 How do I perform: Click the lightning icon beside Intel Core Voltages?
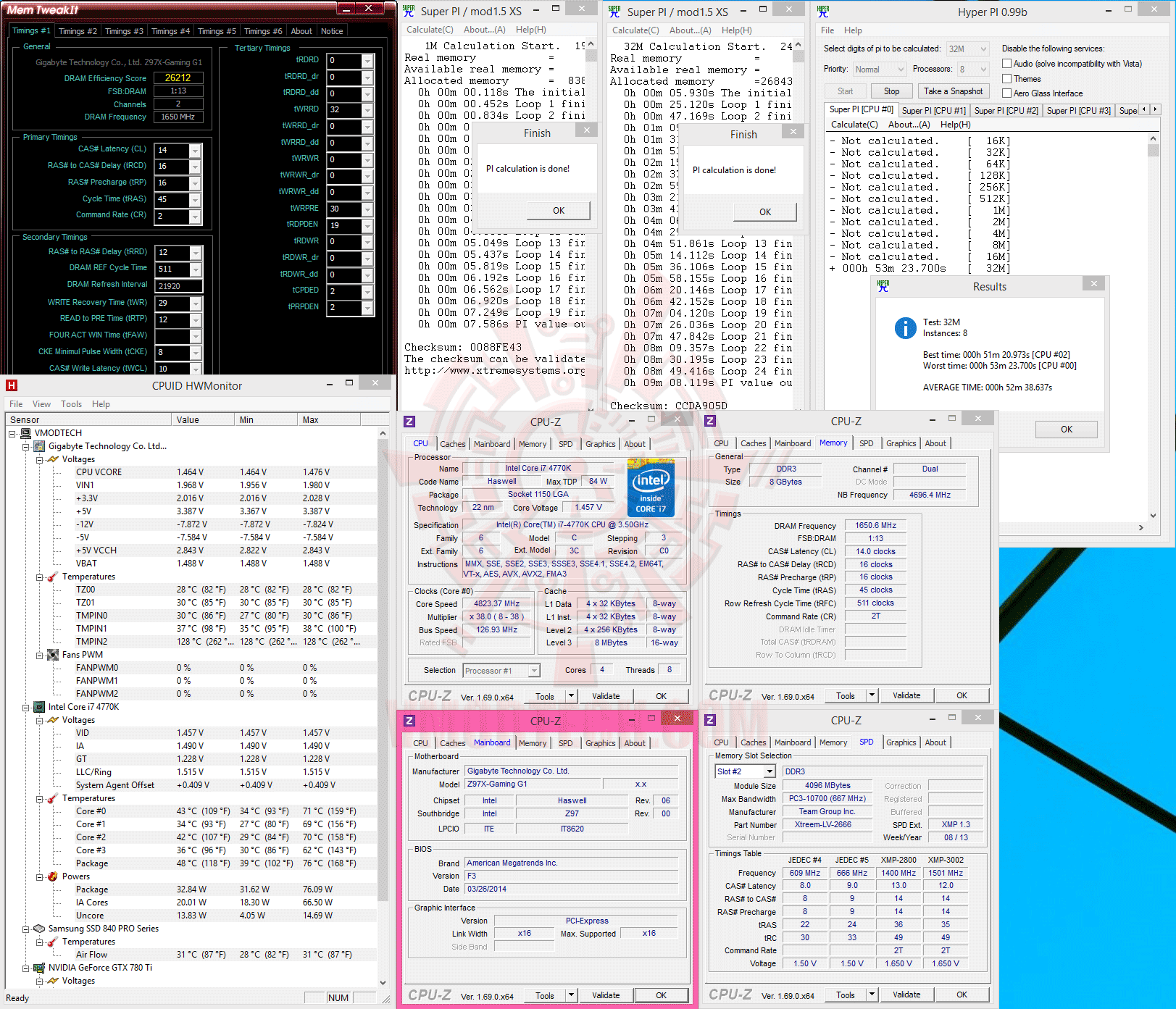53,720
